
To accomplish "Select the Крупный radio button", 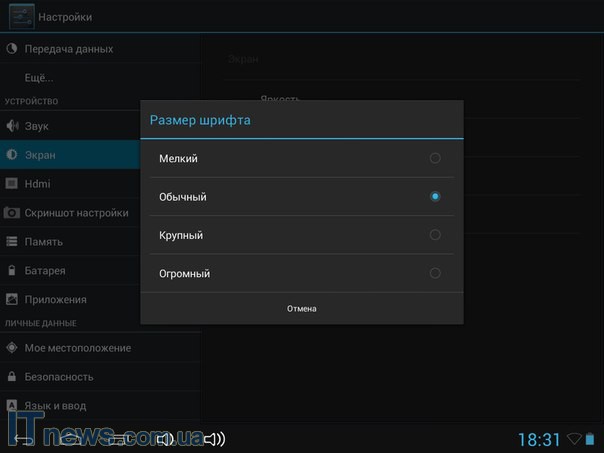I will [435, 235].
